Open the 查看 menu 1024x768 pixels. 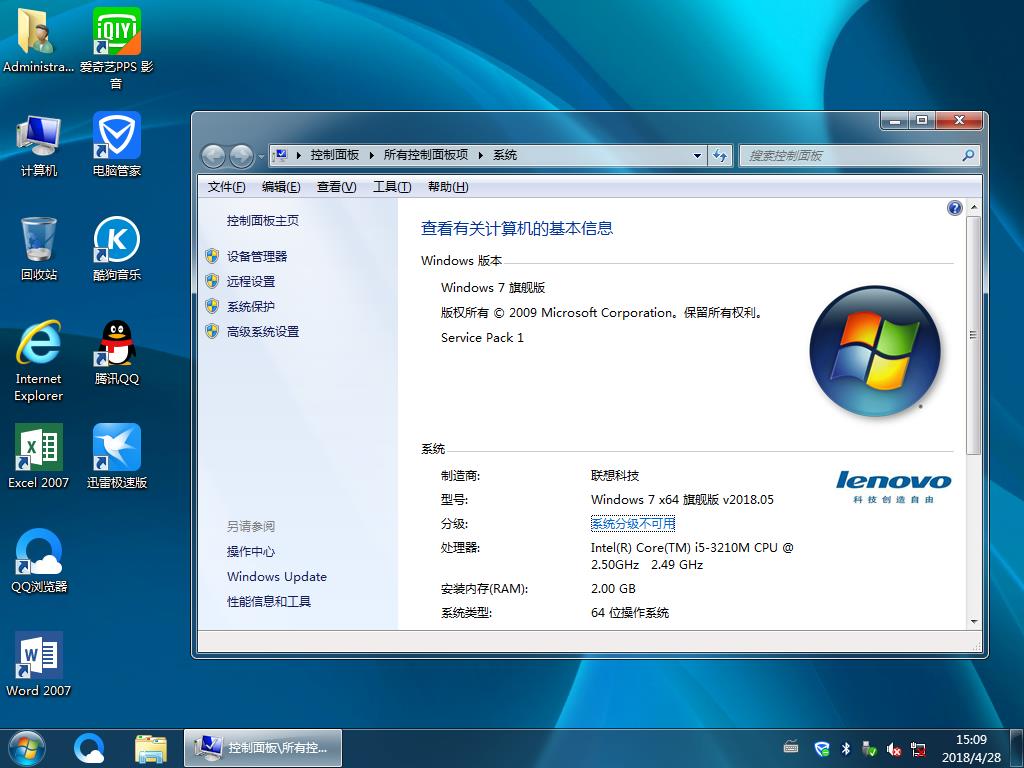[336, 186]
